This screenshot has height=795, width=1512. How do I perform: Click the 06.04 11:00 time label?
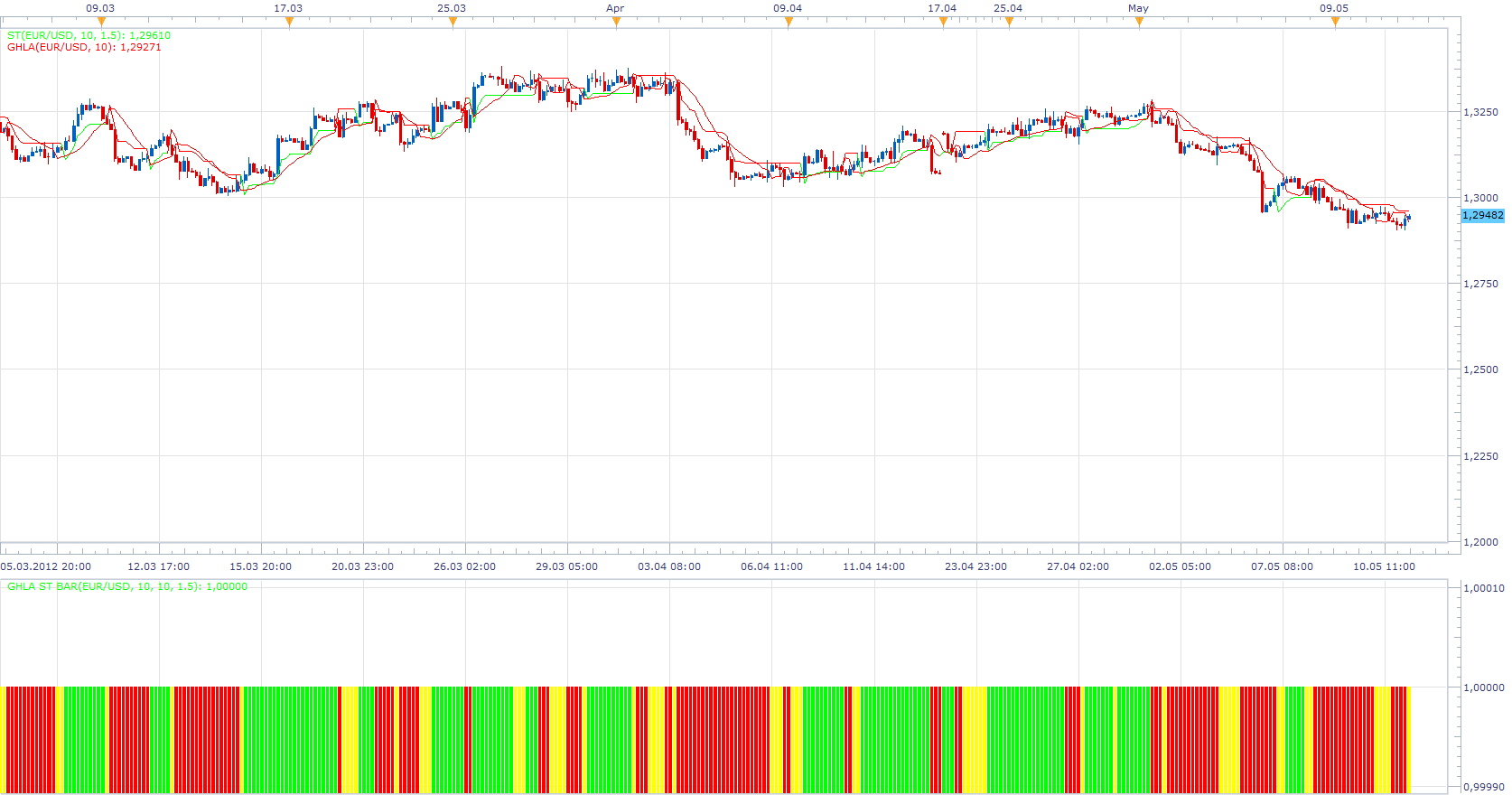click(772, 566)
